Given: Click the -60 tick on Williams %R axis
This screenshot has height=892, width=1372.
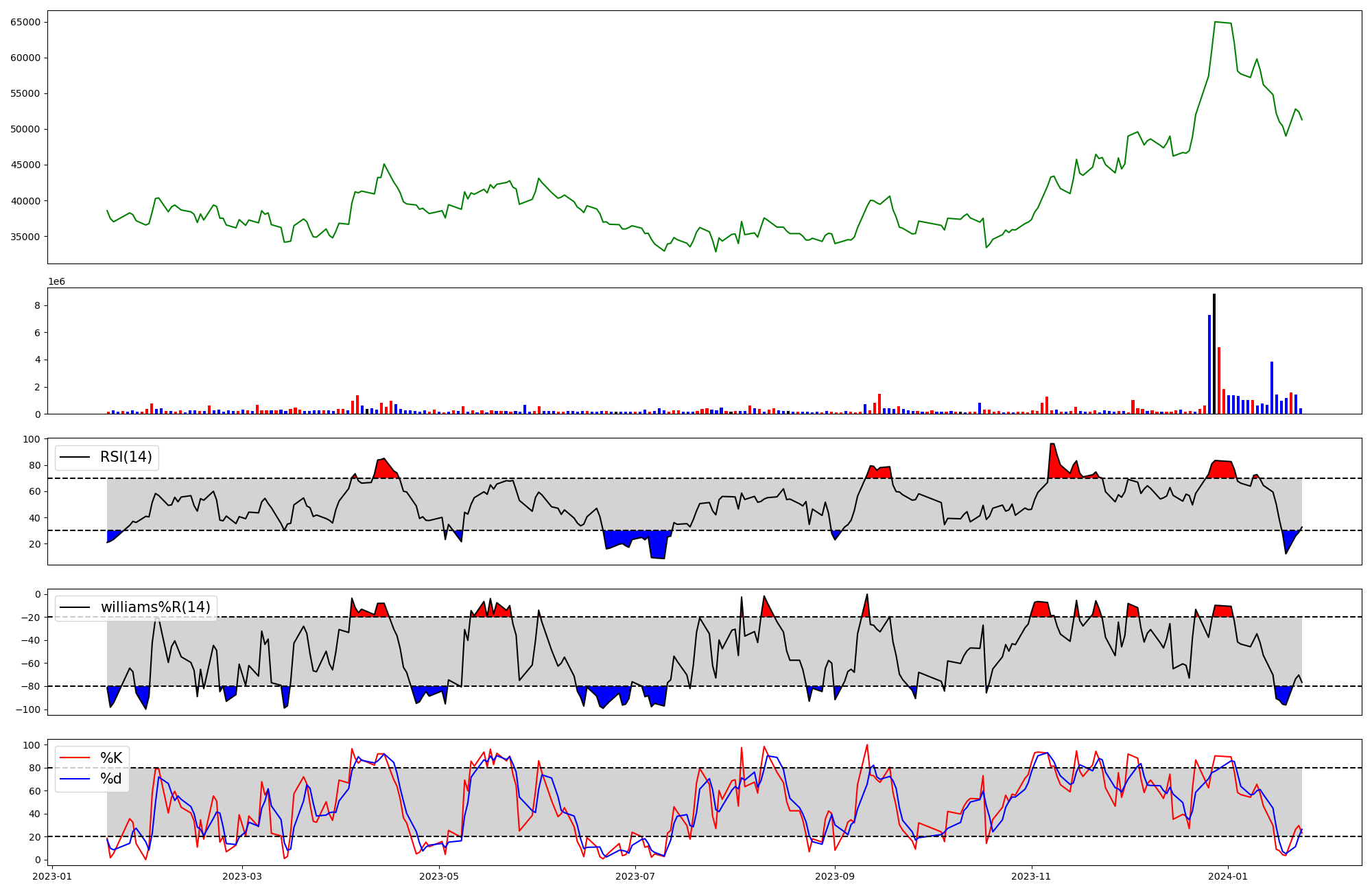Looking at the screenshot, I should pos(31,664).
